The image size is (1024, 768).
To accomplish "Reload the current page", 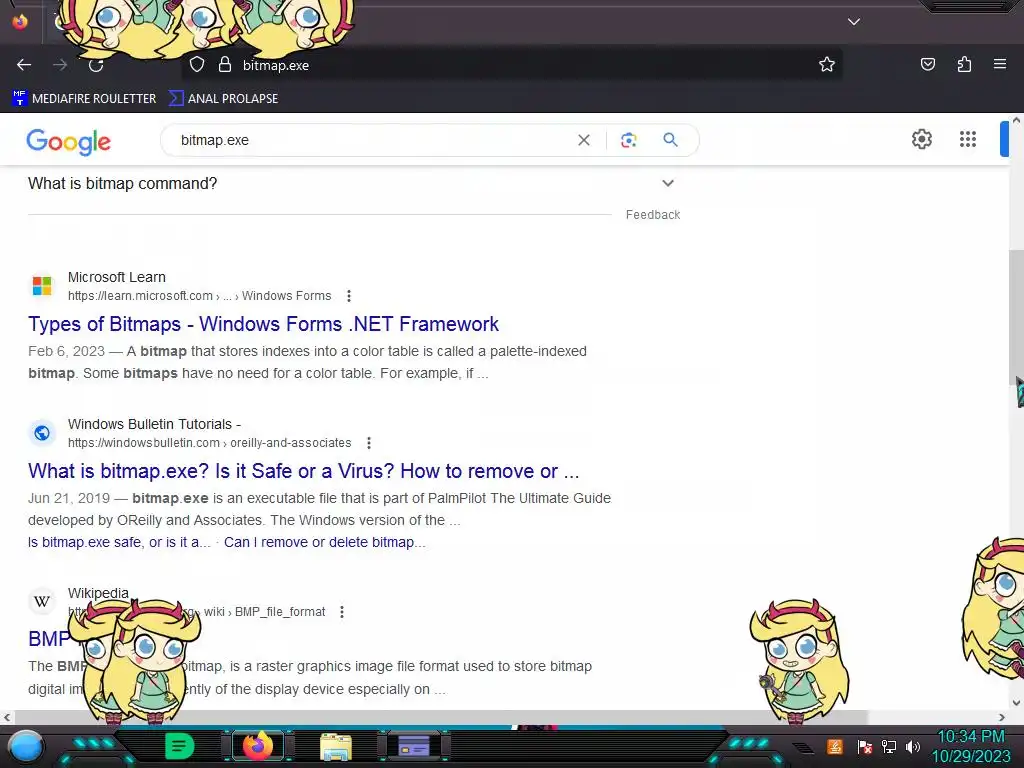I will point(96,65).
